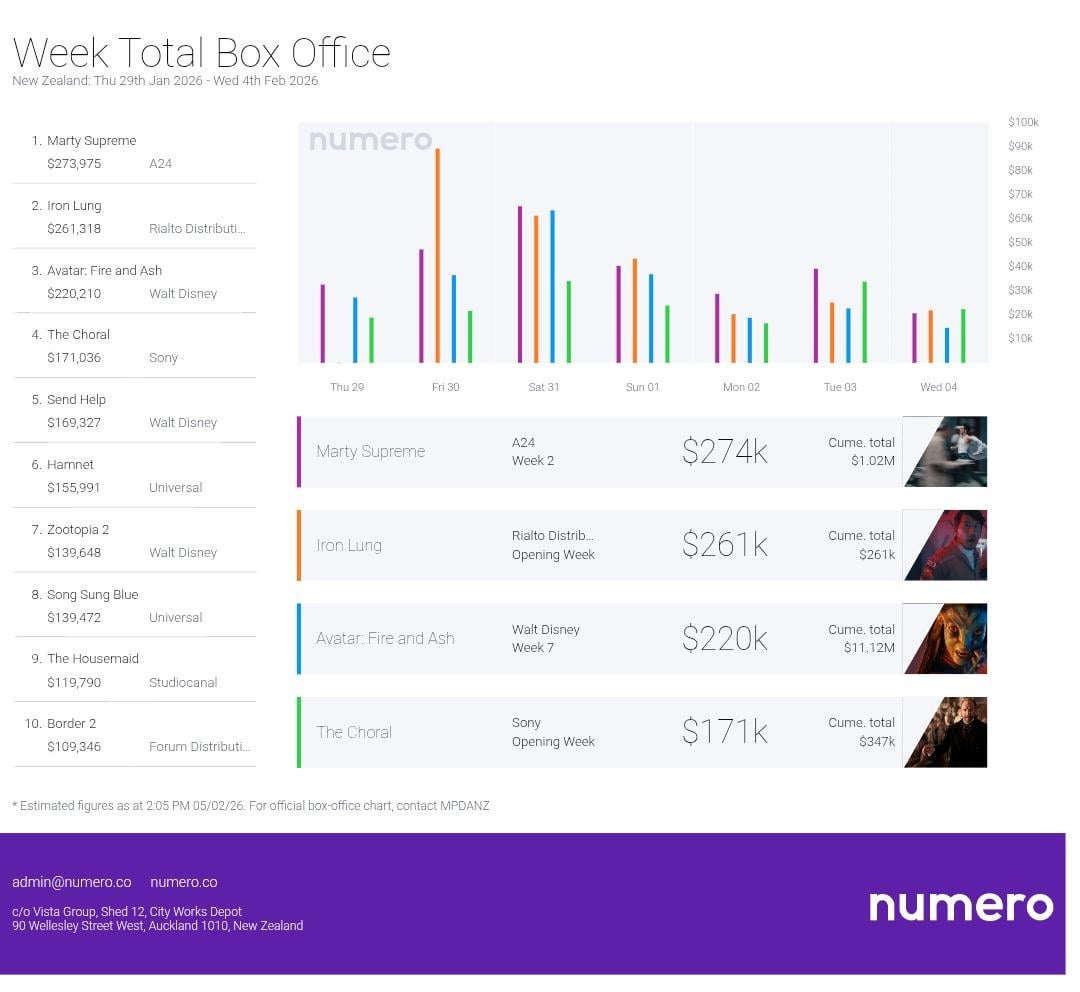This screenshot has height=992, width=1080.
Task: Select Send Help in the top ten list
Action: 76,400
